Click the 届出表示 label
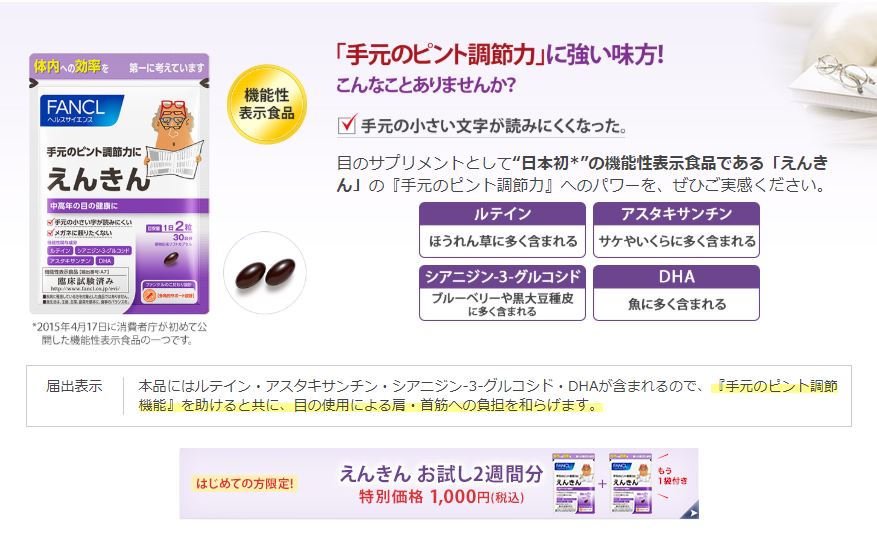The height and width of the screenshot is (540, 877). (x=74, y=386)
